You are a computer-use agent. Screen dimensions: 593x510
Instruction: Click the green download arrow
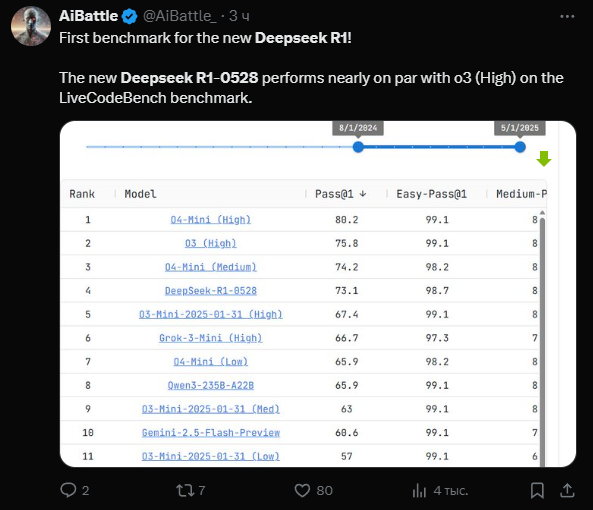click(x=543, y=158)
